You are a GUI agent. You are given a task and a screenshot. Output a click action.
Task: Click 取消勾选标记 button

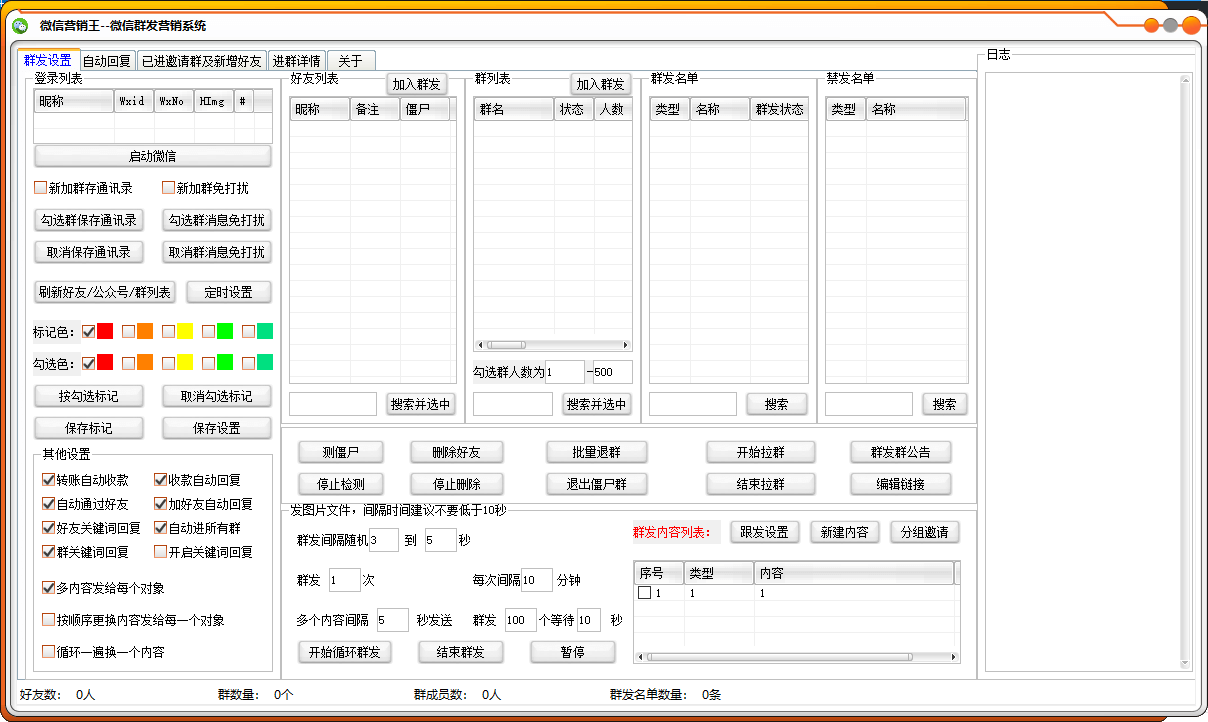click(x=217, y=396)
